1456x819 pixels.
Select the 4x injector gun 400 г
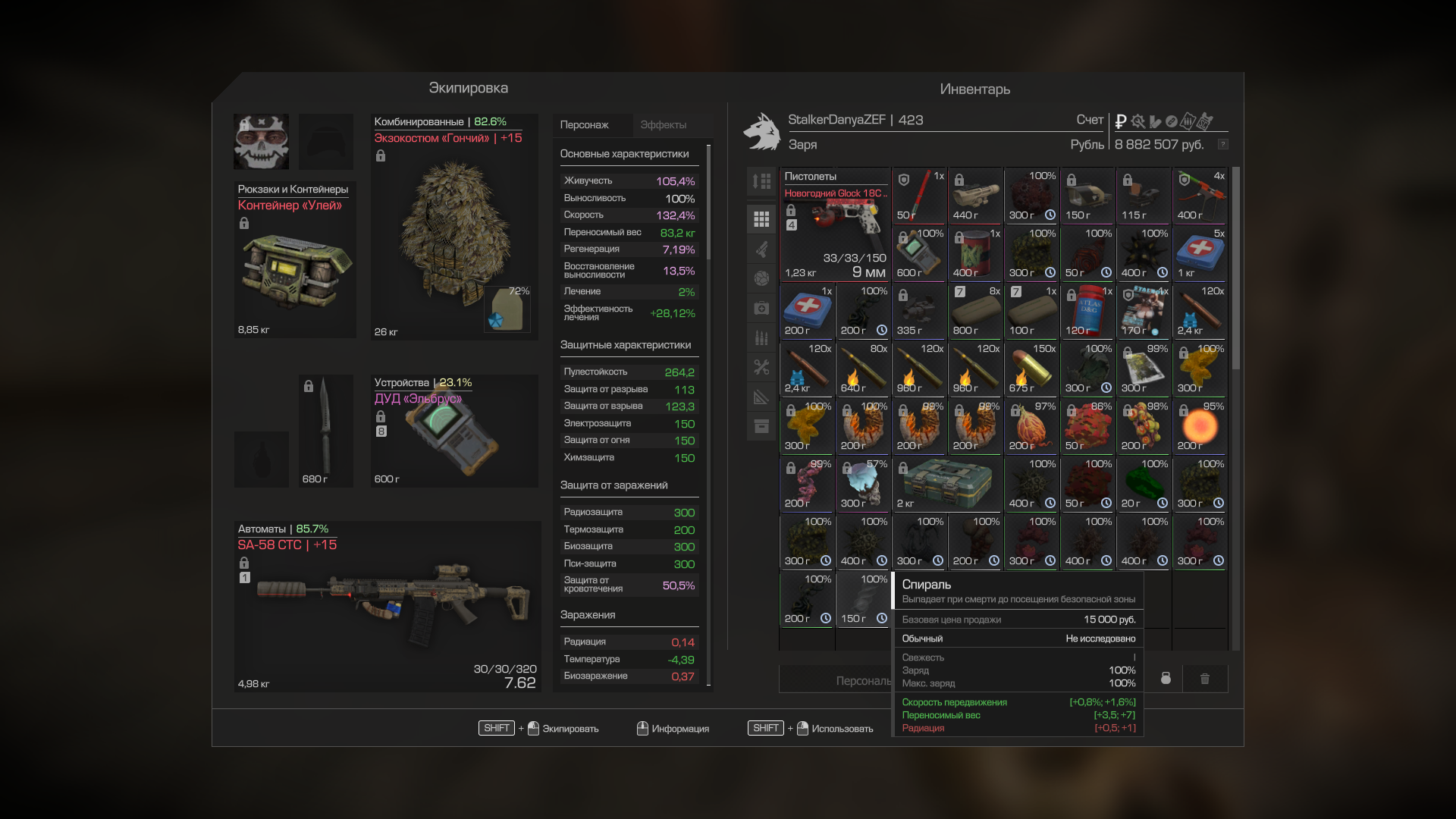pos(1200,196)
